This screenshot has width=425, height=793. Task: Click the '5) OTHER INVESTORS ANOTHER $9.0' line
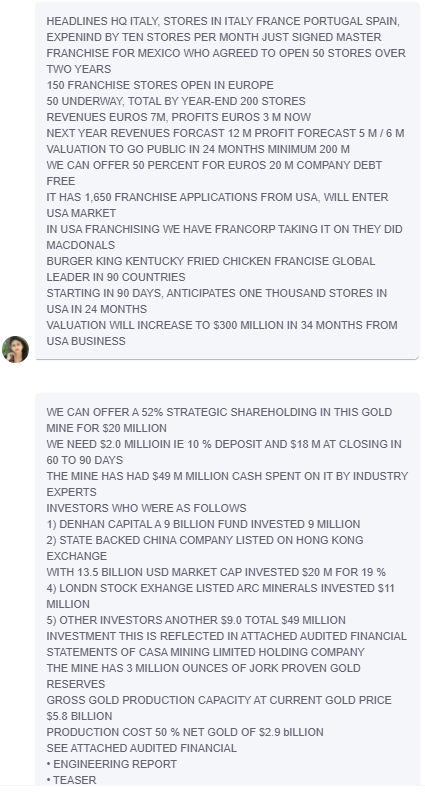tap(196, 621)
